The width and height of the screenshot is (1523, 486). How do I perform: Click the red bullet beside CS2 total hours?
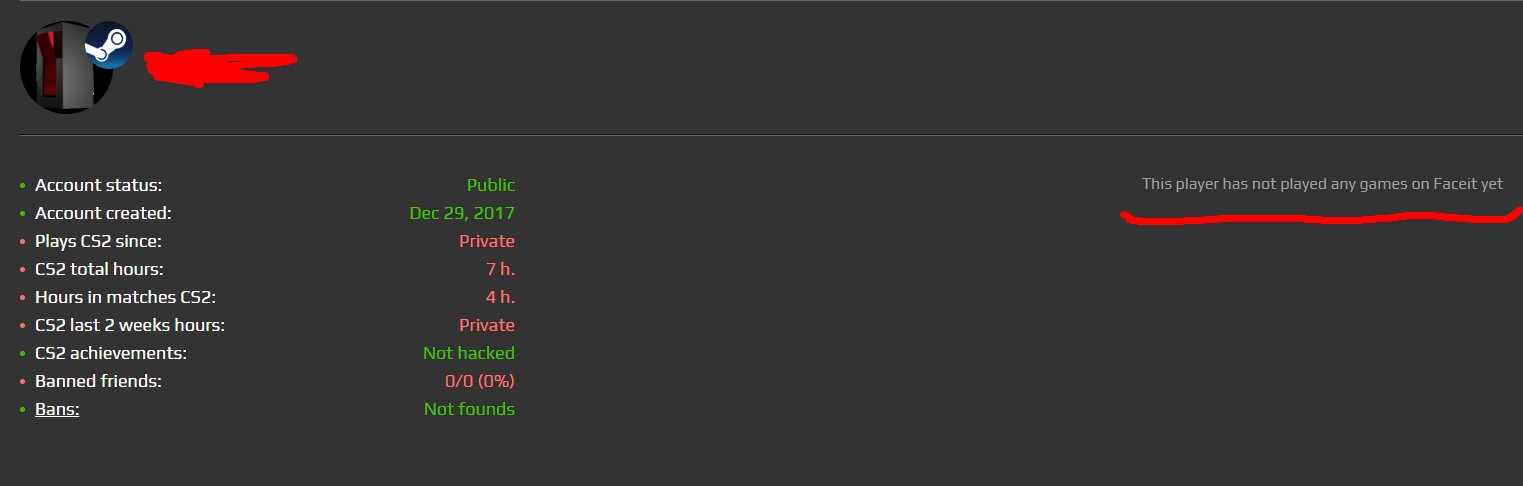23,270
